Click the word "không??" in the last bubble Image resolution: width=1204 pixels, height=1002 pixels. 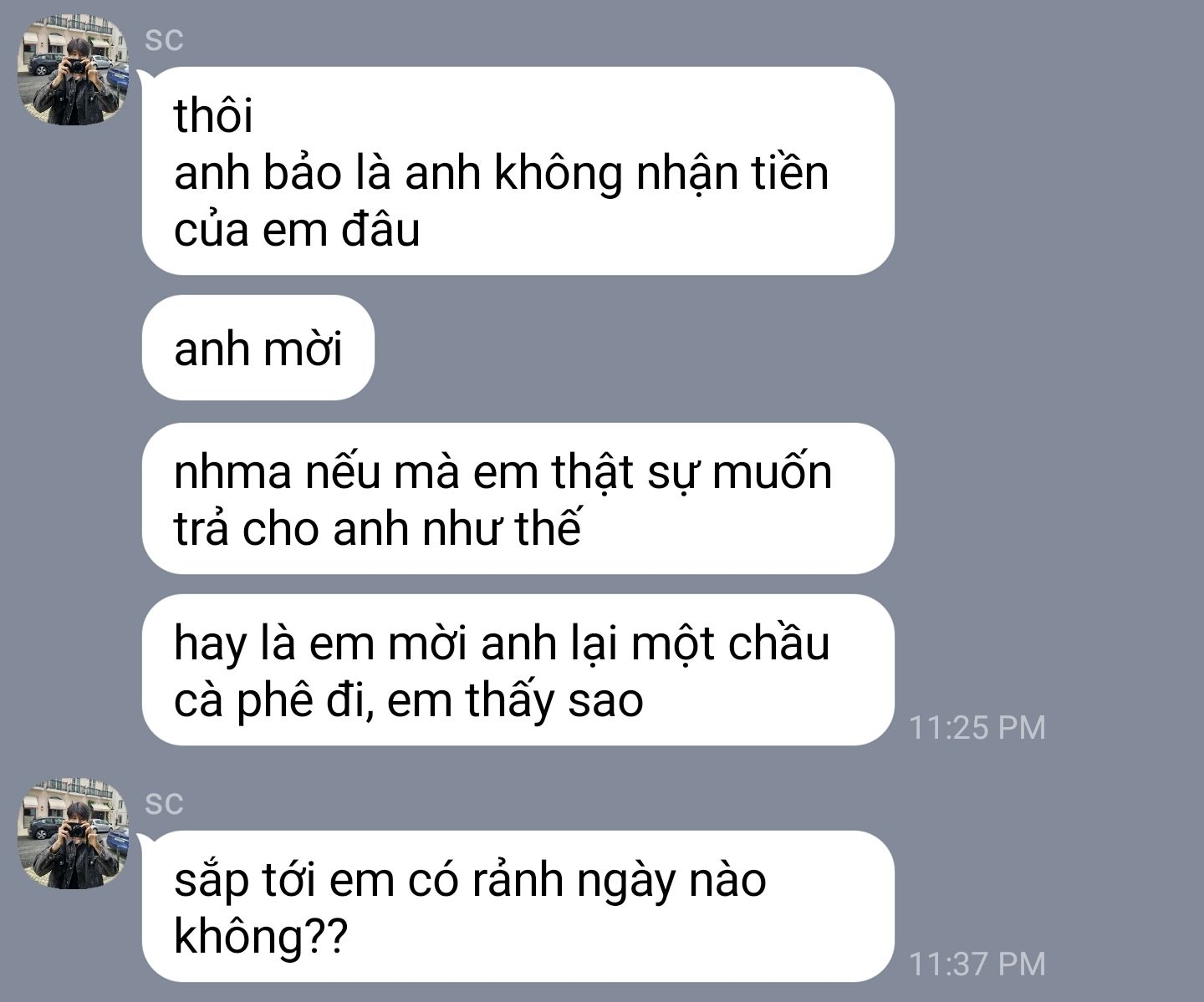coord(260,937)
